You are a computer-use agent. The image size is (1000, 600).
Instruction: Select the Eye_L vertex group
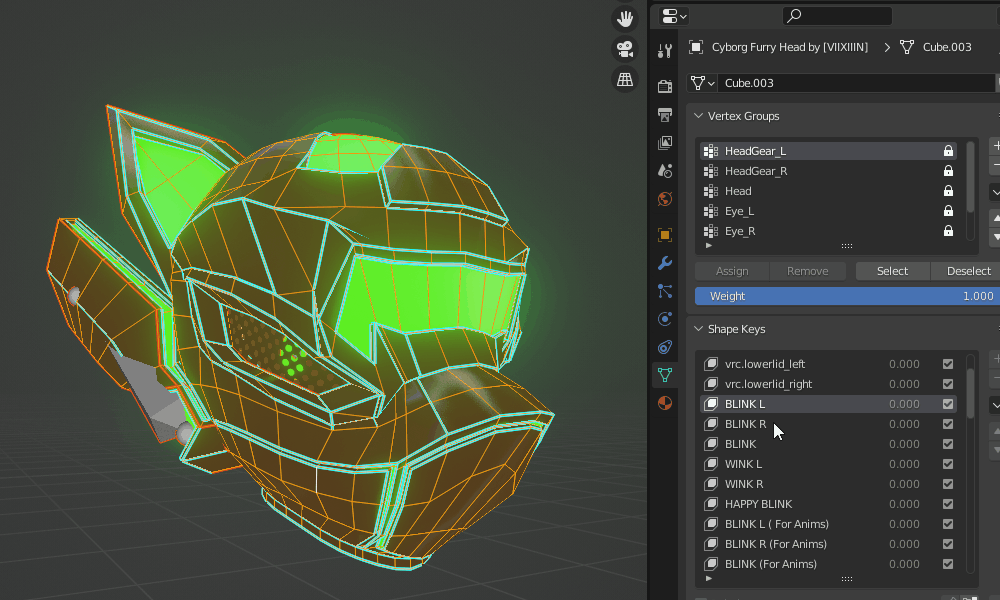coord(828,211)
